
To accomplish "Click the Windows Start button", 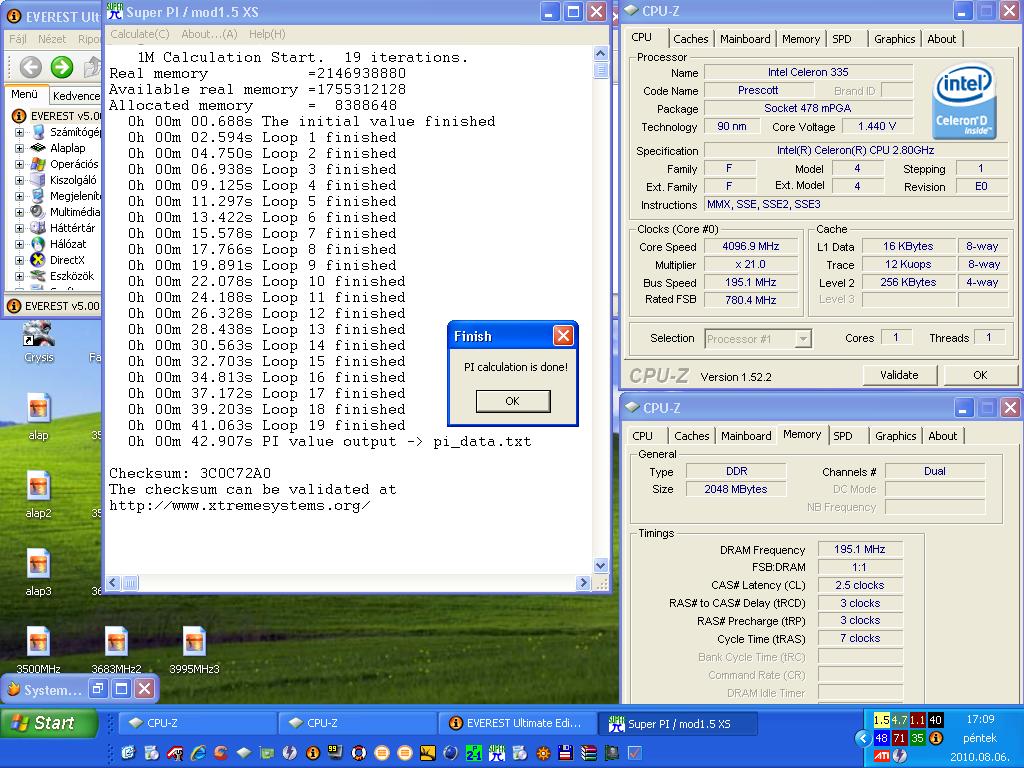I will (x=49, y=723).
